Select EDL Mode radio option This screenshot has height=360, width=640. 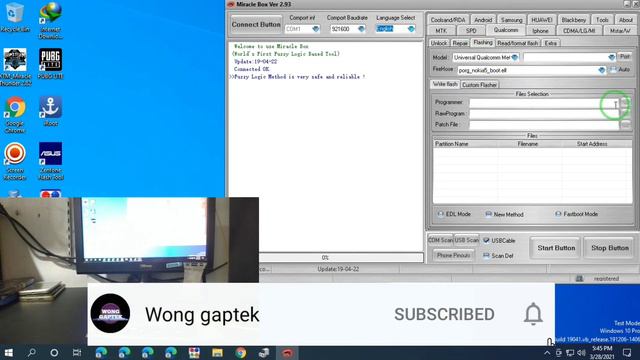(x=440, y=214)
